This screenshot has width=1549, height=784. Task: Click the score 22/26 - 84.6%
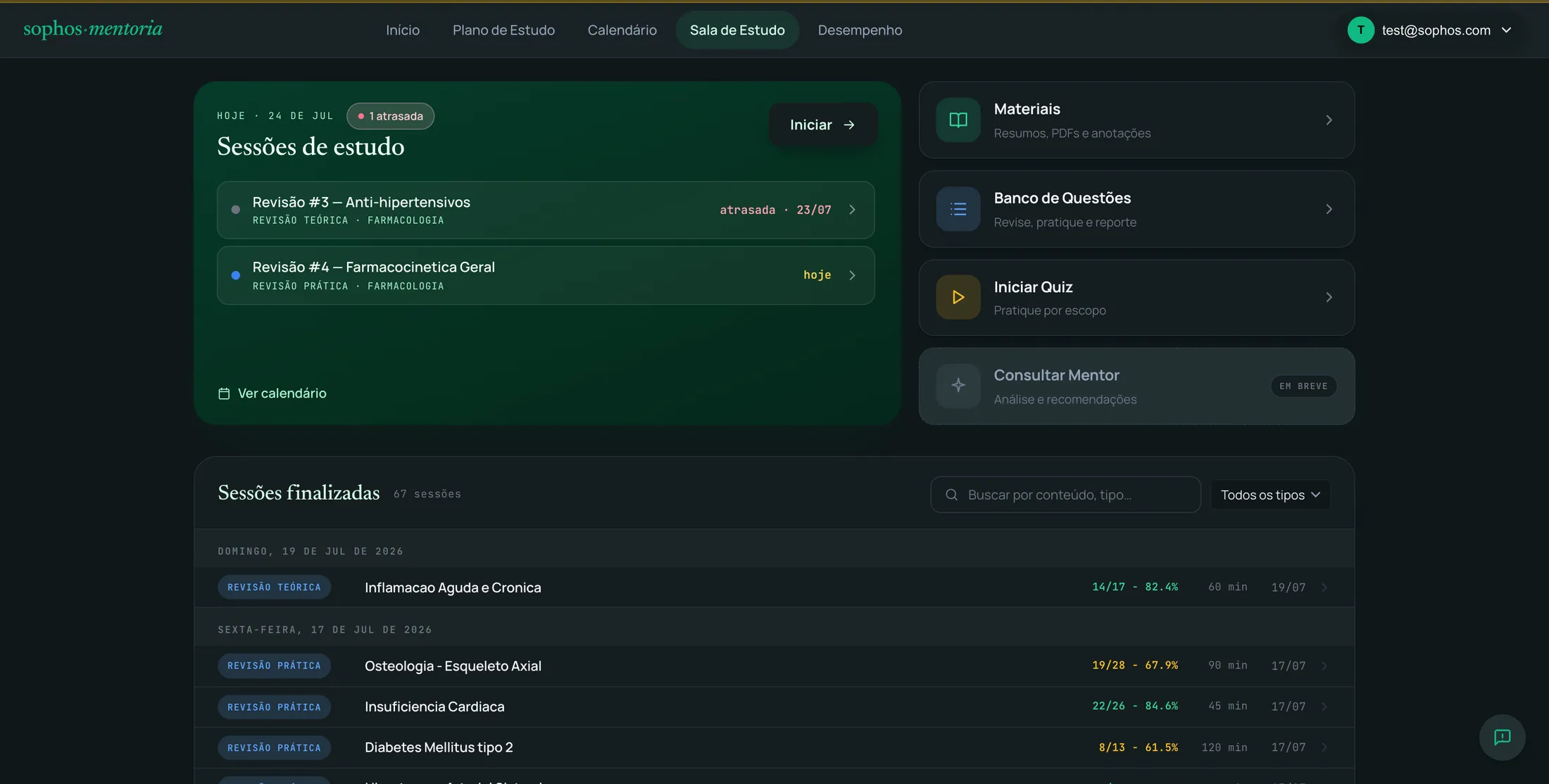(1135, 706)
